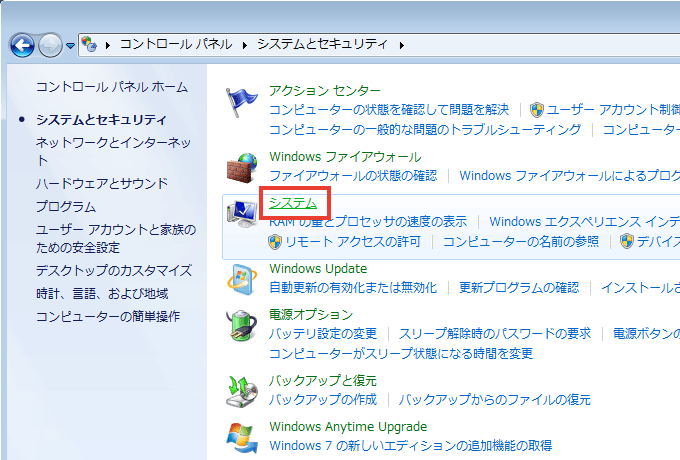Expand the arrow after コントロール パネル breadcrumb

point(245,45)
